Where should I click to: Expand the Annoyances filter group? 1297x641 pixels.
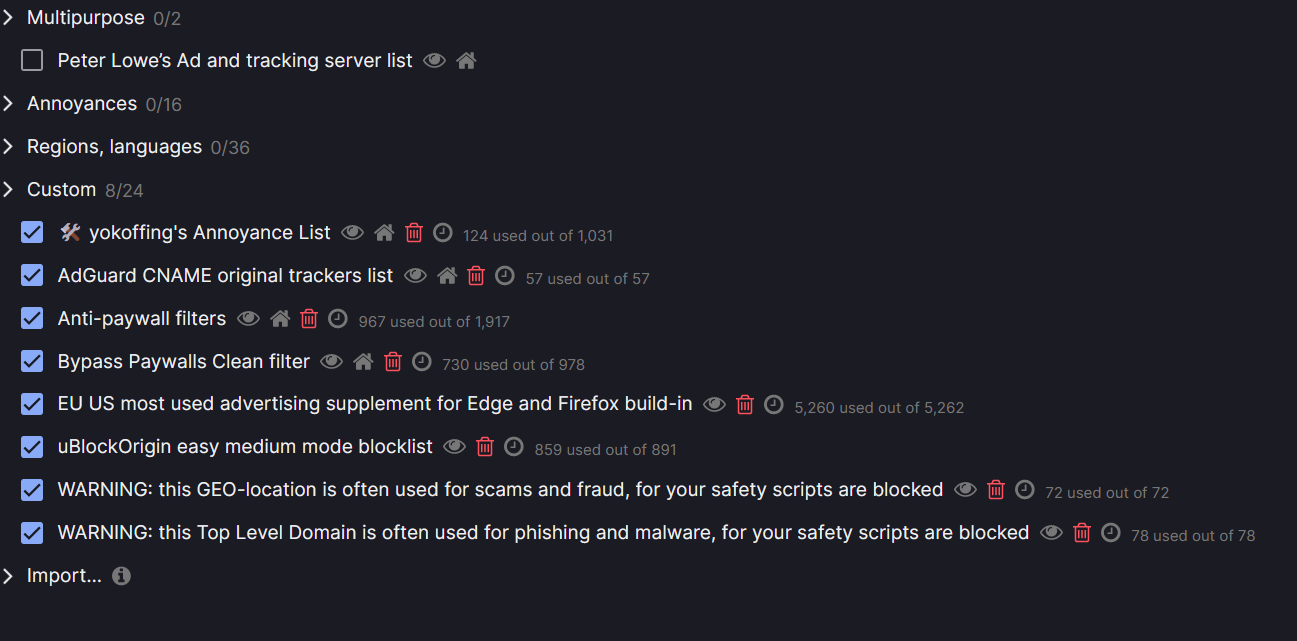point(9,104)
